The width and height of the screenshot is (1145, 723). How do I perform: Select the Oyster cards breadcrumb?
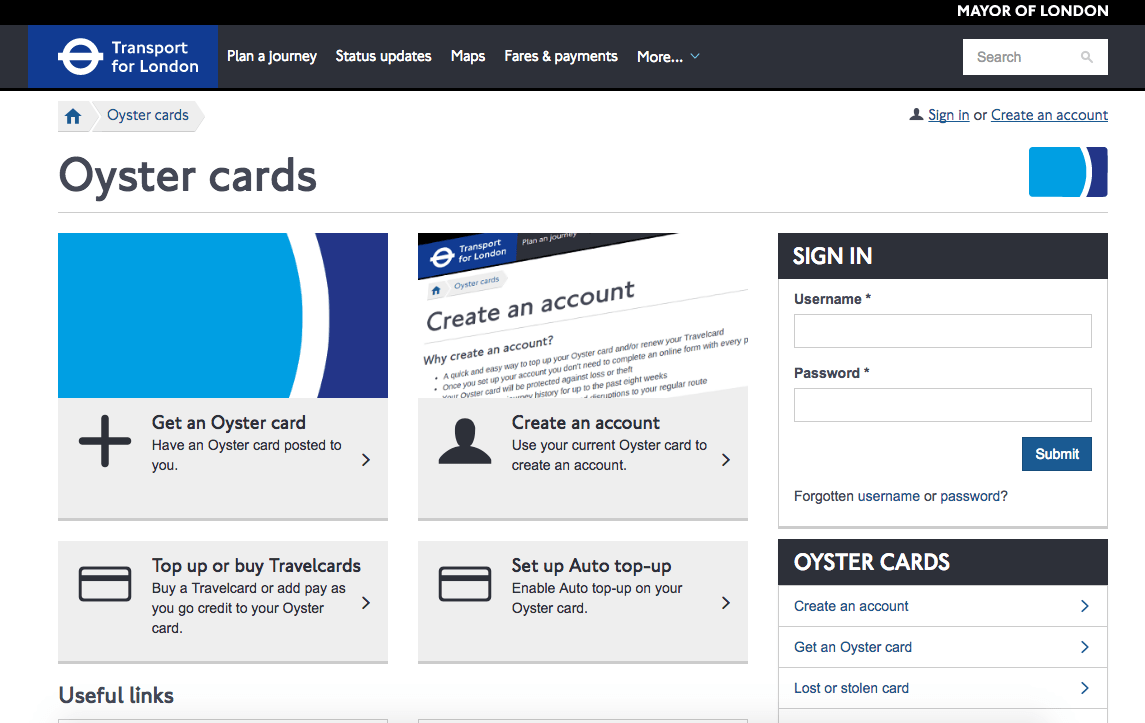tap(148, 115)
